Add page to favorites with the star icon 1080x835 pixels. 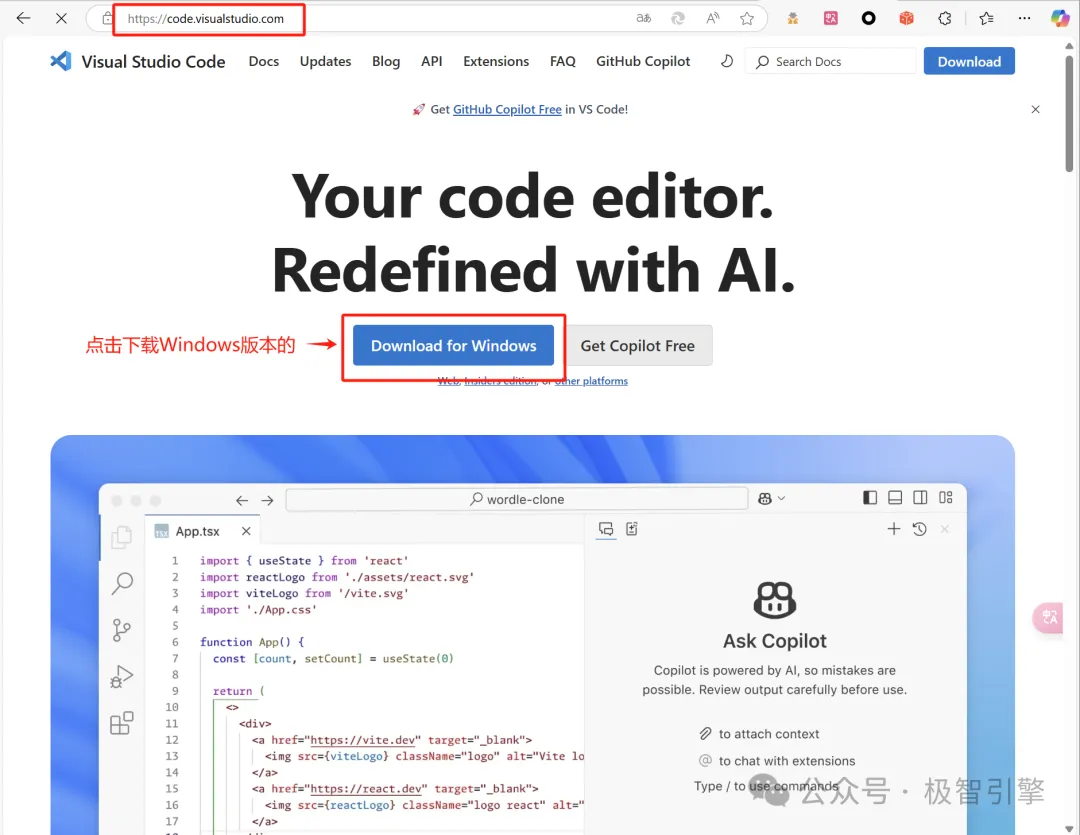coord(747,19)
